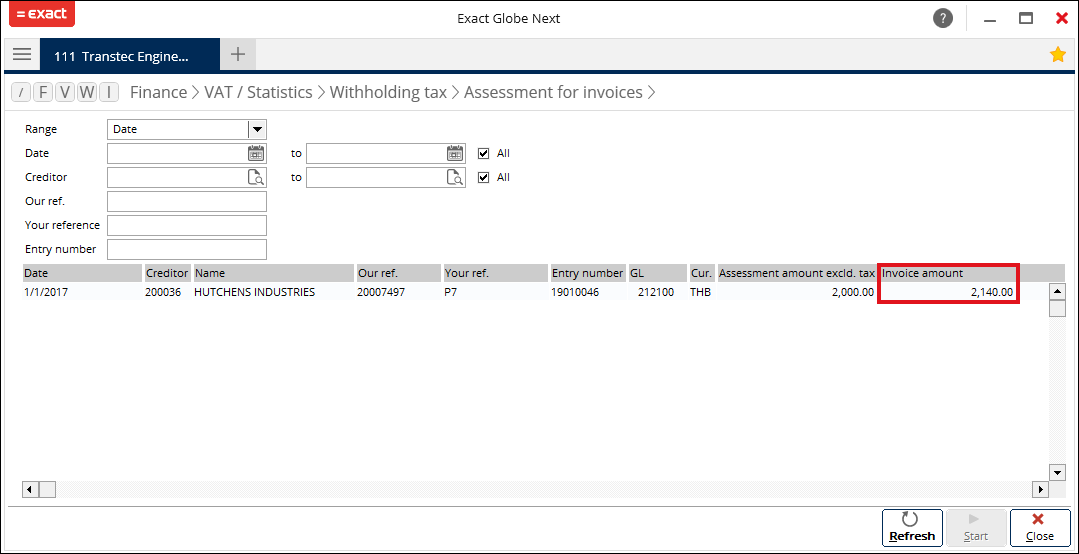
Task: Add a new tab with plus icon
Action: pyautogui.click(x=237, y=54)
